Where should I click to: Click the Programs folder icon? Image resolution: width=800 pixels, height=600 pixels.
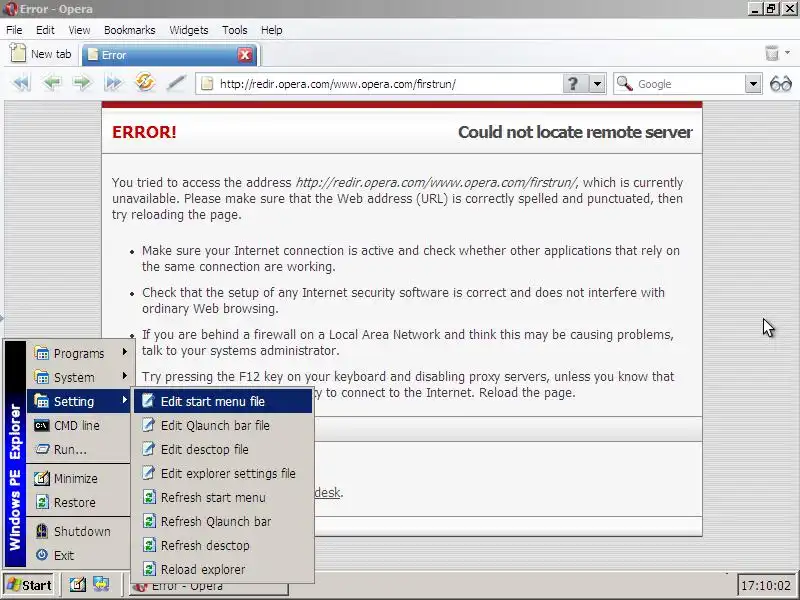point(41,353)
